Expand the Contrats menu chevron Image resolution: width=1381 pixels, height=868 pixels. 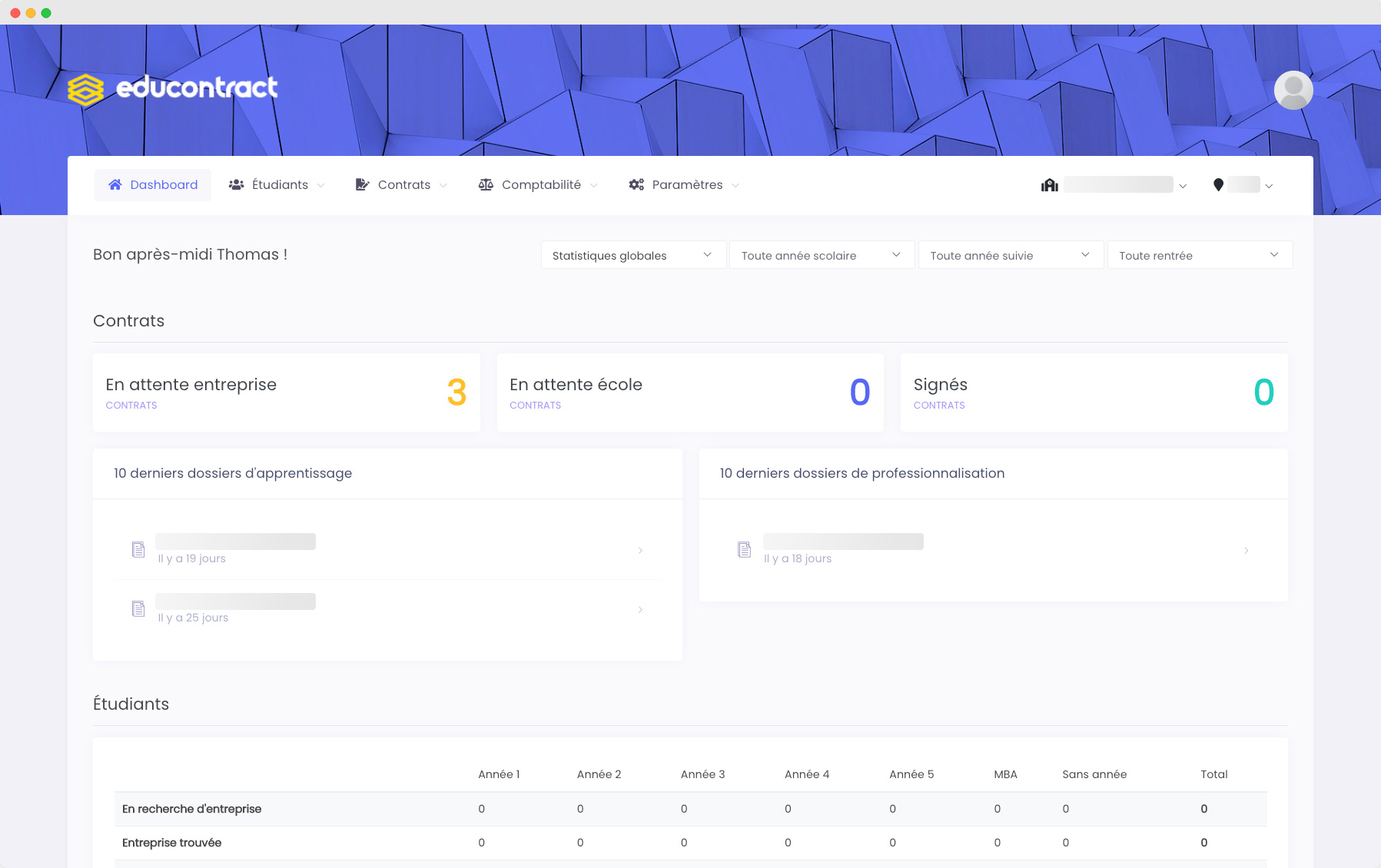(443, 185)
